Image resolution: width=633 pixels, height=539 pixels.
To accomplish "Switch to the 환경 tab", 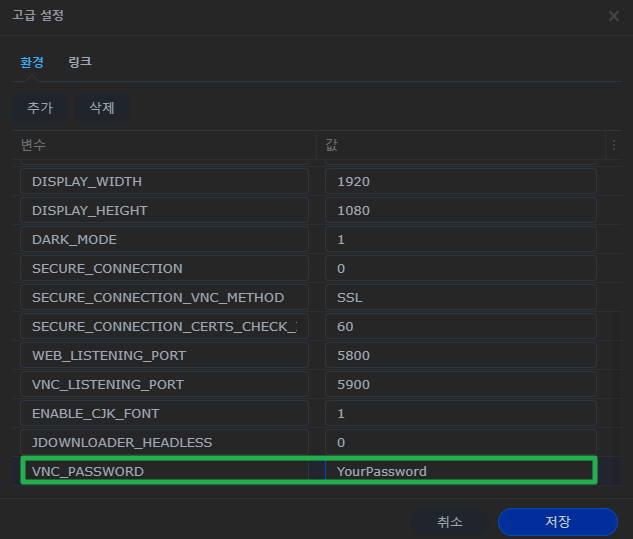I will [32, 62].
